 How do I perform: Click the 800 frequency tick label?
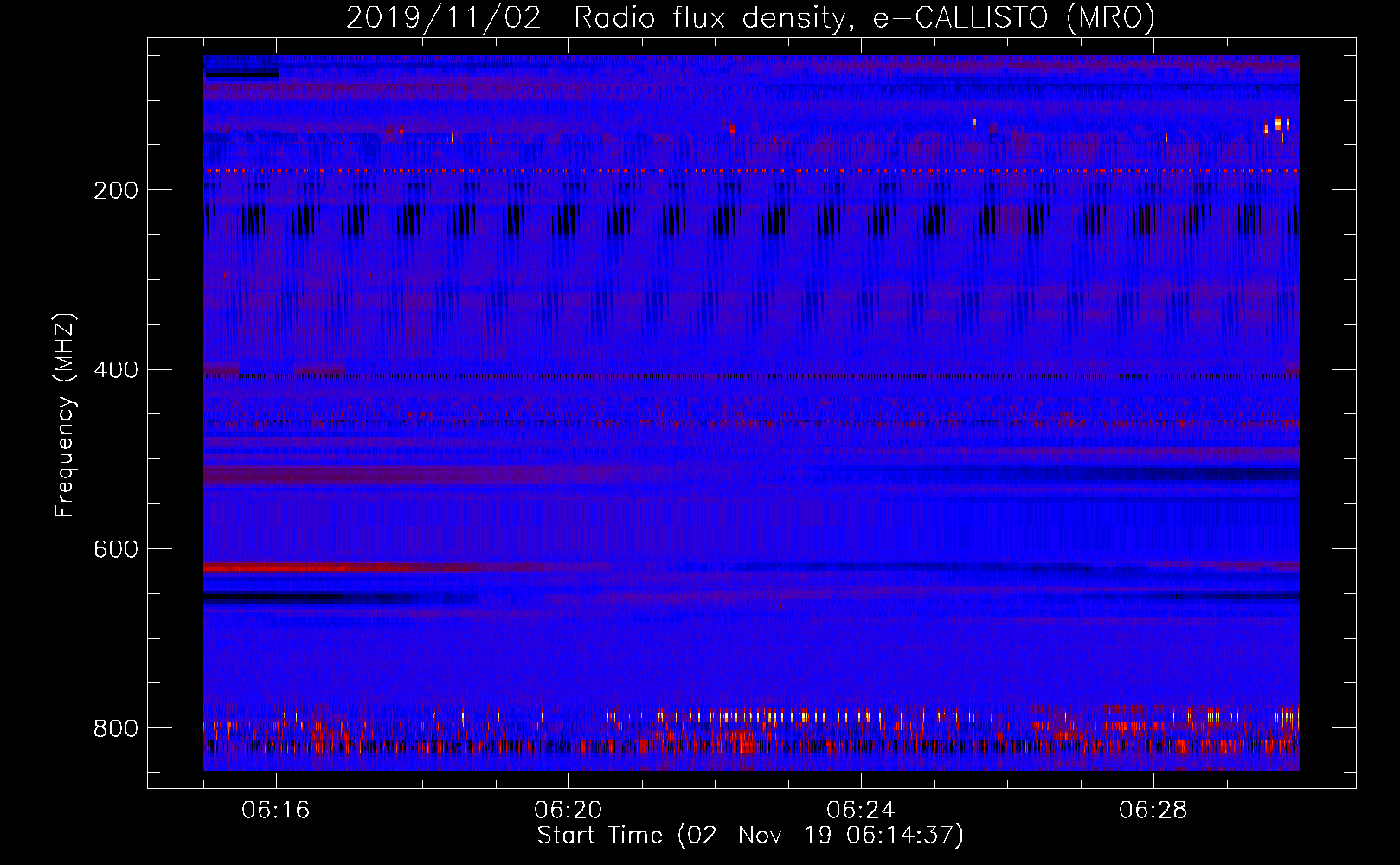pos(116,728)
